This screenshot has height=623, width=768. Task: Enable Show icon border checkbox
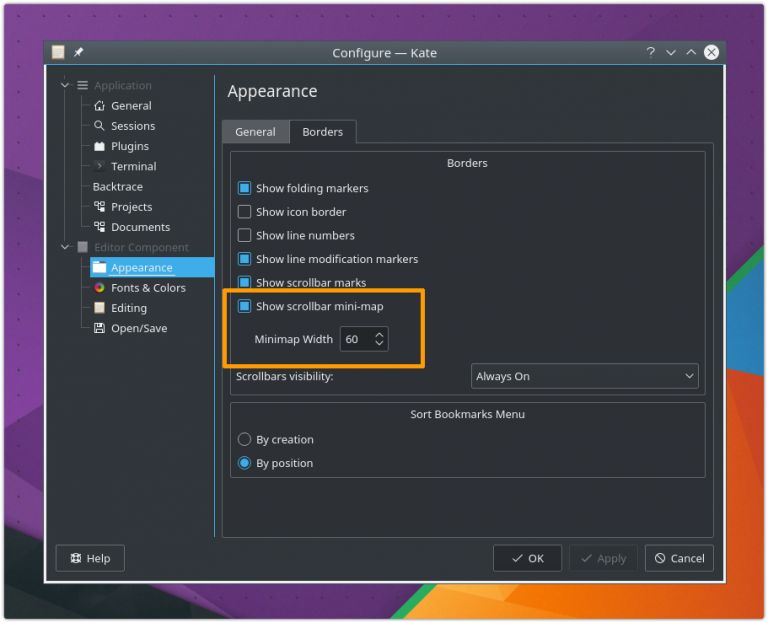pos(244,212)
